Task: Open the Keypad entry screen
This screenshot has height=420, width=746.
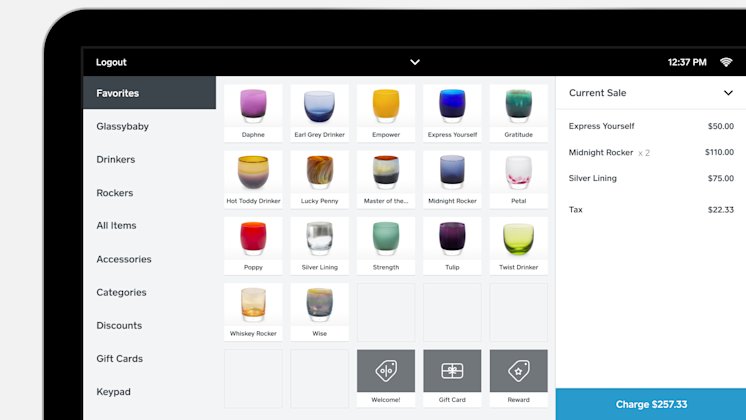Action: point(149,391)
